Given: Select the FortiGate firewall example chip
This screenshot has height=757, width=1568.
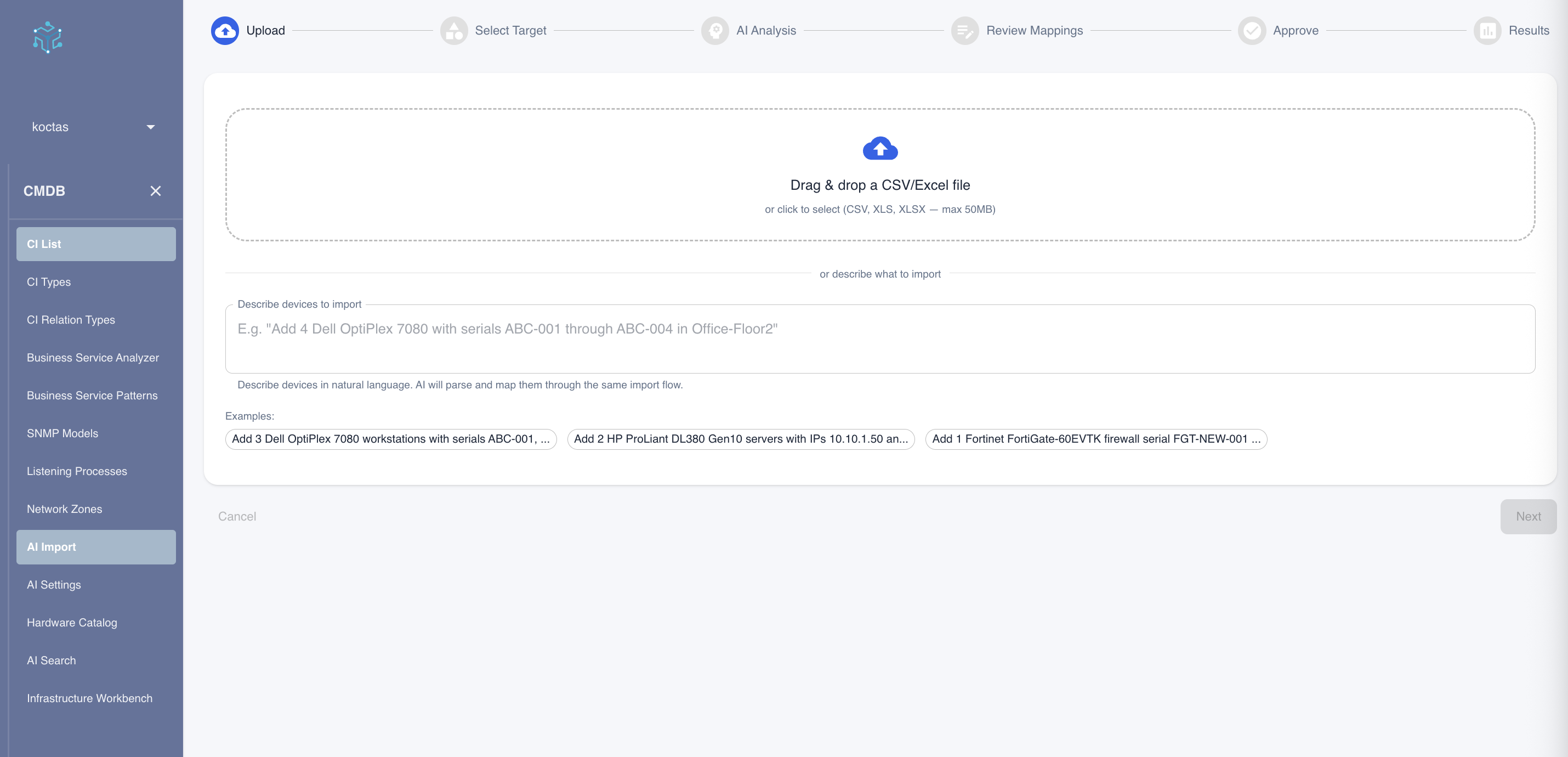Looking at the screenshot, I should (x=1095, y=438).
